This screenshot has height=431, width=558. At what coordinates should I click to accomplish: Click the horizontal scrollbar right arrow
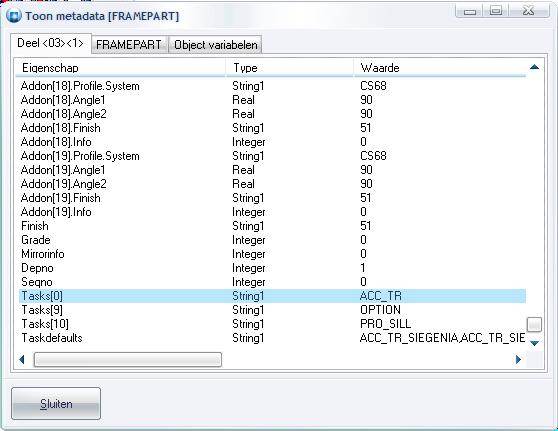(x=518, y=360)
